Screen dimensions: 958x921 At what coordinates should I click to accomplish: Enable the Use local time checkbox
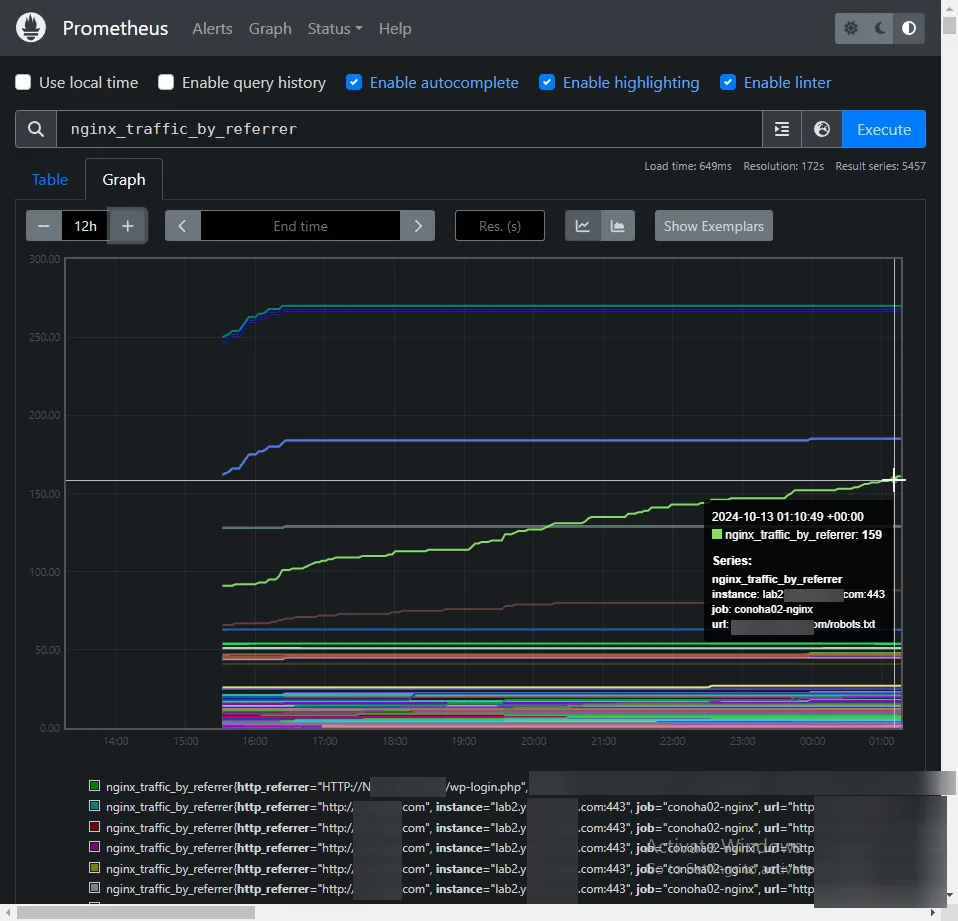(23, 83)
